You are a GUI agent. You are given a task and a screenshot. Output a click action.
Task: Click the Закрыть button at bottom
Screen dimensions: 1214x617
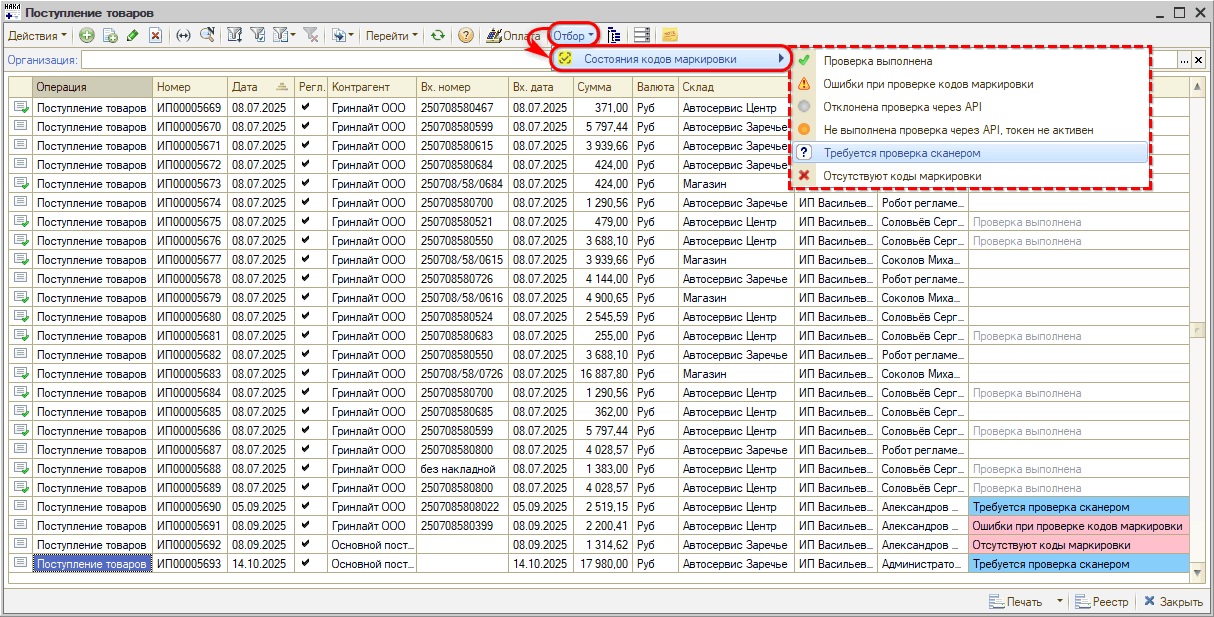pos(1172,602)
